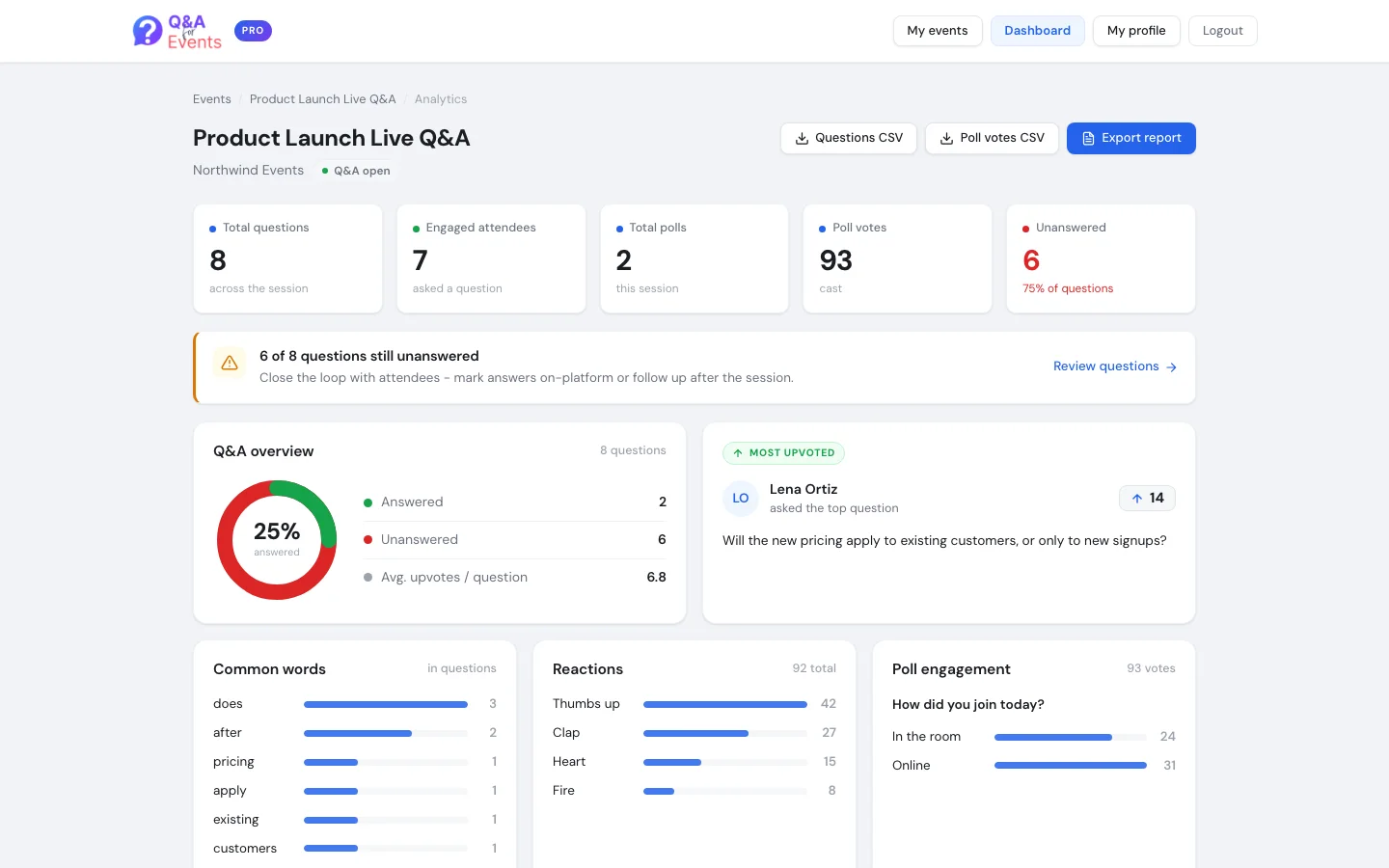Click the Poll votes card
The image size is (1389, 868).
click(x=897, y=258)
